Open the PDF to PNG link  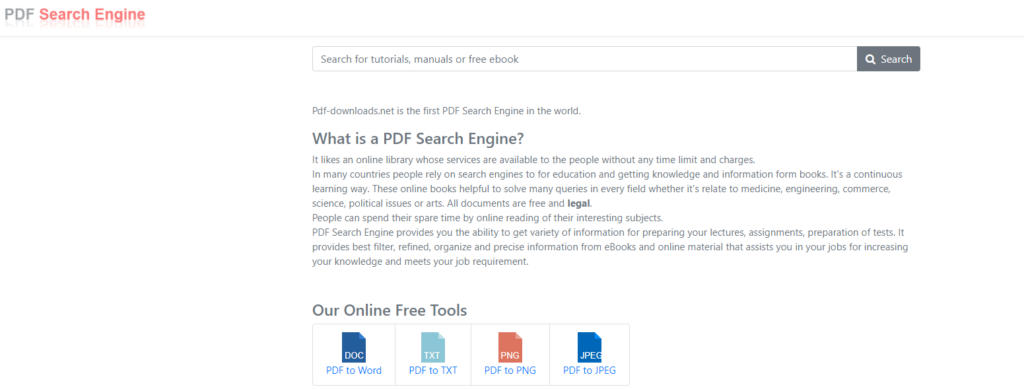[x=510, y=371]
